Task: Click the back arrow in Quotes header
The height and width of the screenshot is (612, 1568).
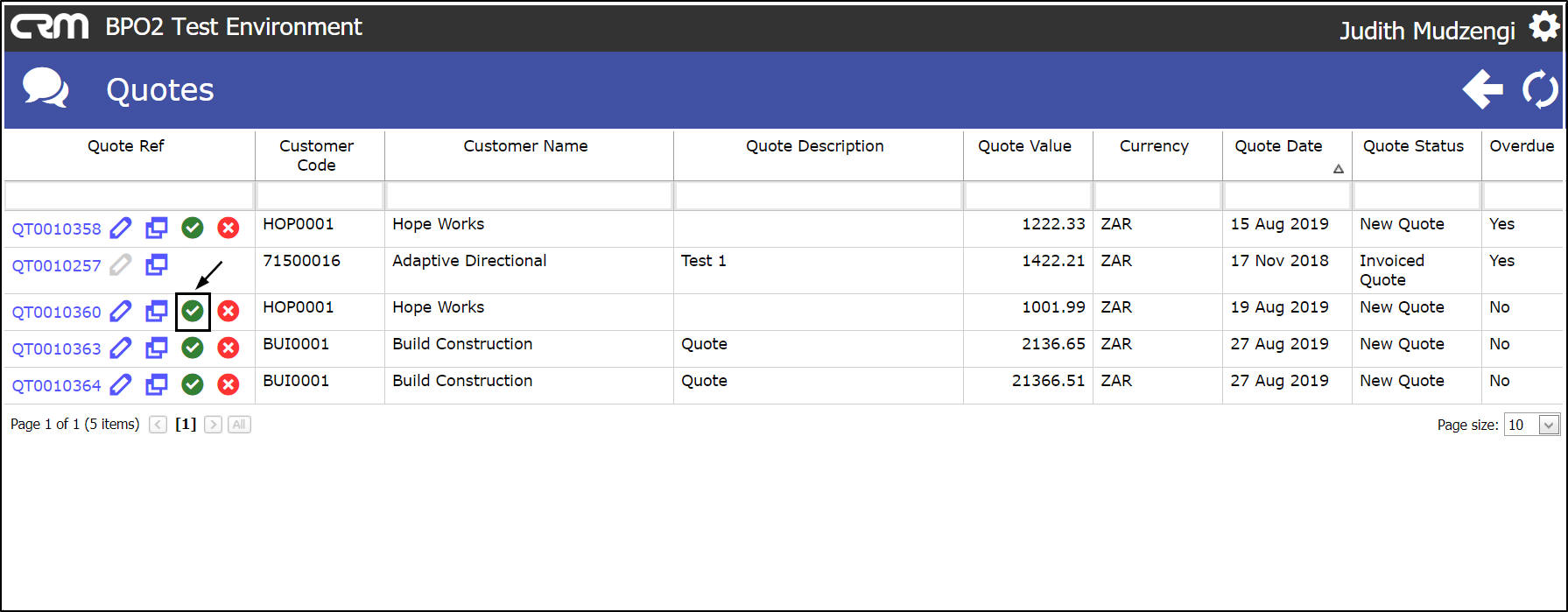Action: [1482, 89]
